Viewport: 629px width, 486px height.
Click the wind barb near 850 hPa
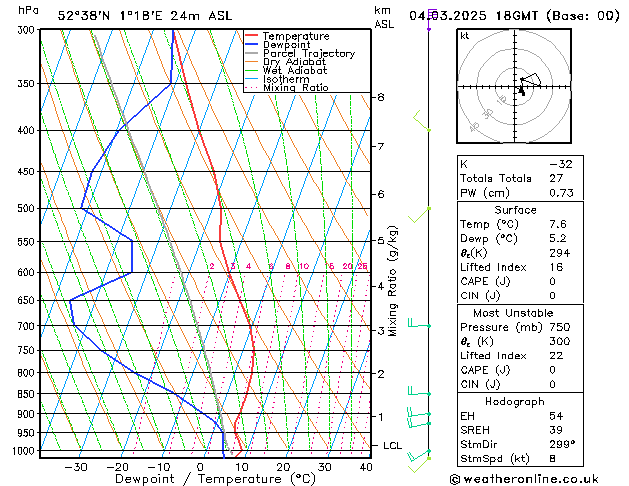coord(418,393)
